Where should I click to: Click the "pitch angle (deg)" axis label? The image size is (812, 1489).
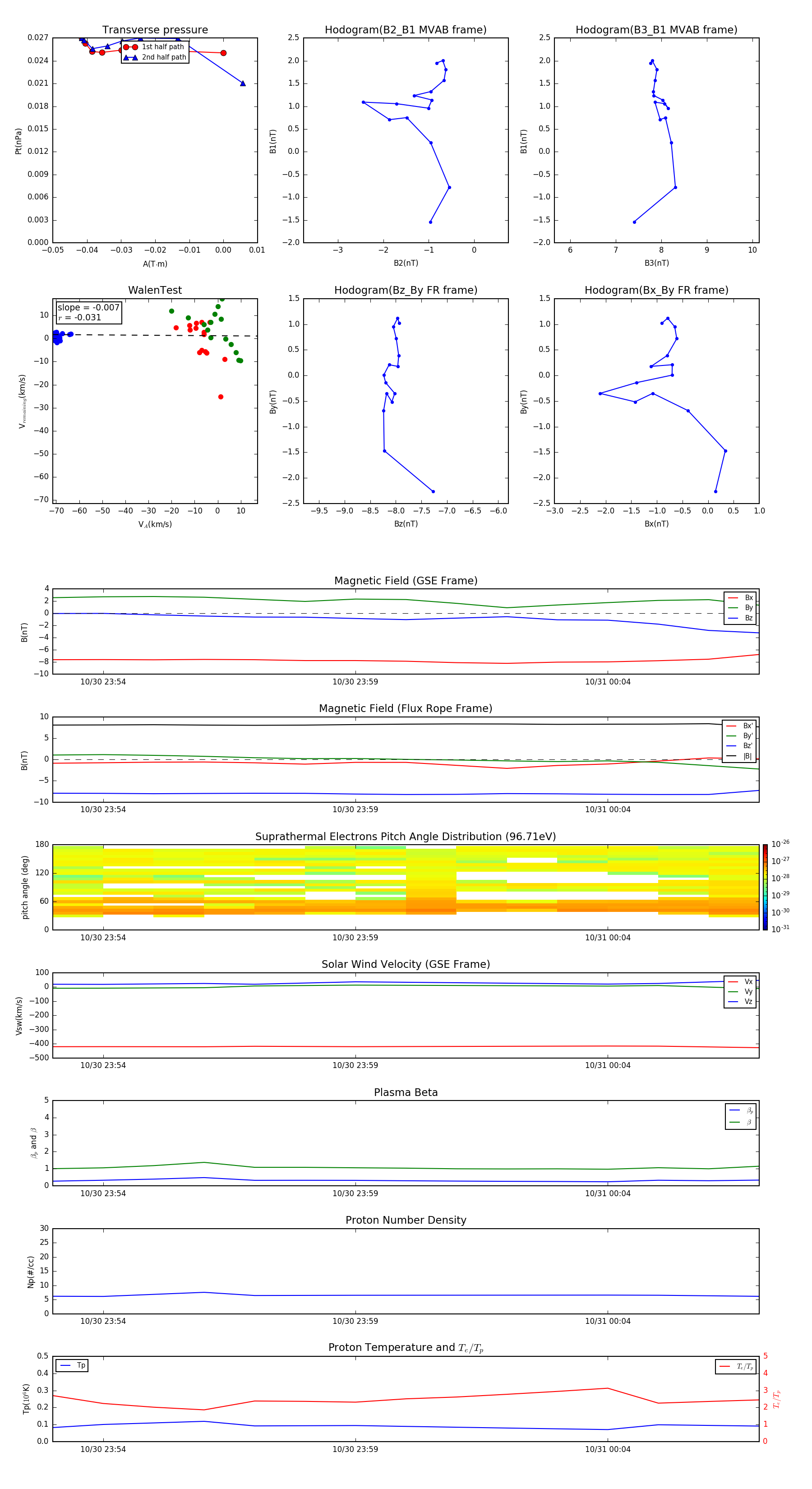25,887
